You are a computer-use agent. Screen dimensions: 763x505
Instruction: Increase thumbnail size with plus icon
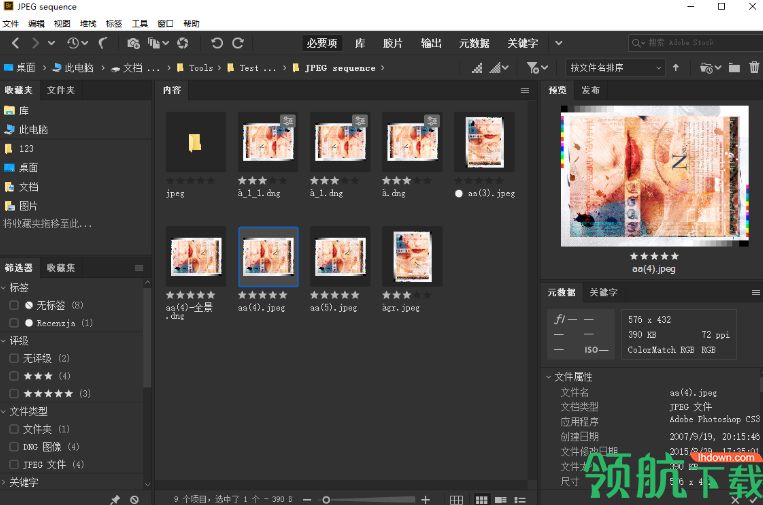425,500
